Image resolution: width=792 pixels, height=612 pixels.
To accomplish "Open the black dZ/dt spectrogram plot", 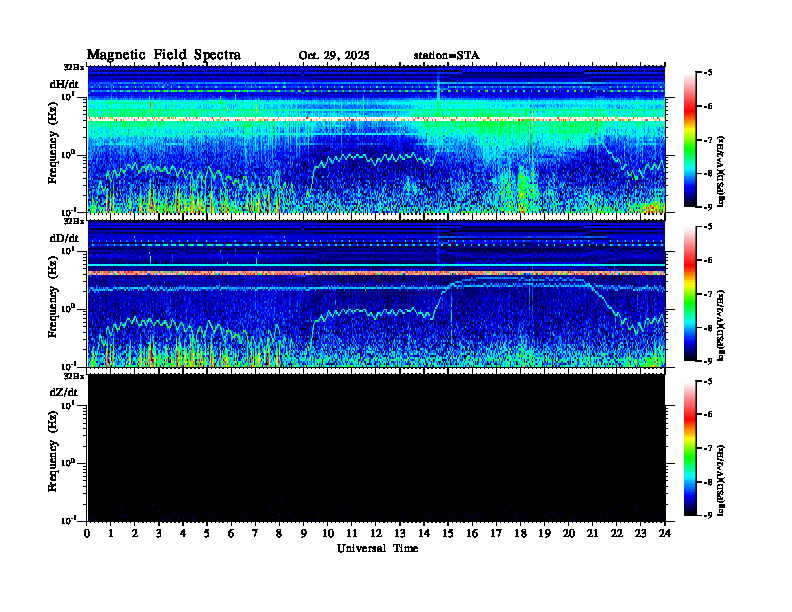I will tap(376, 448).
